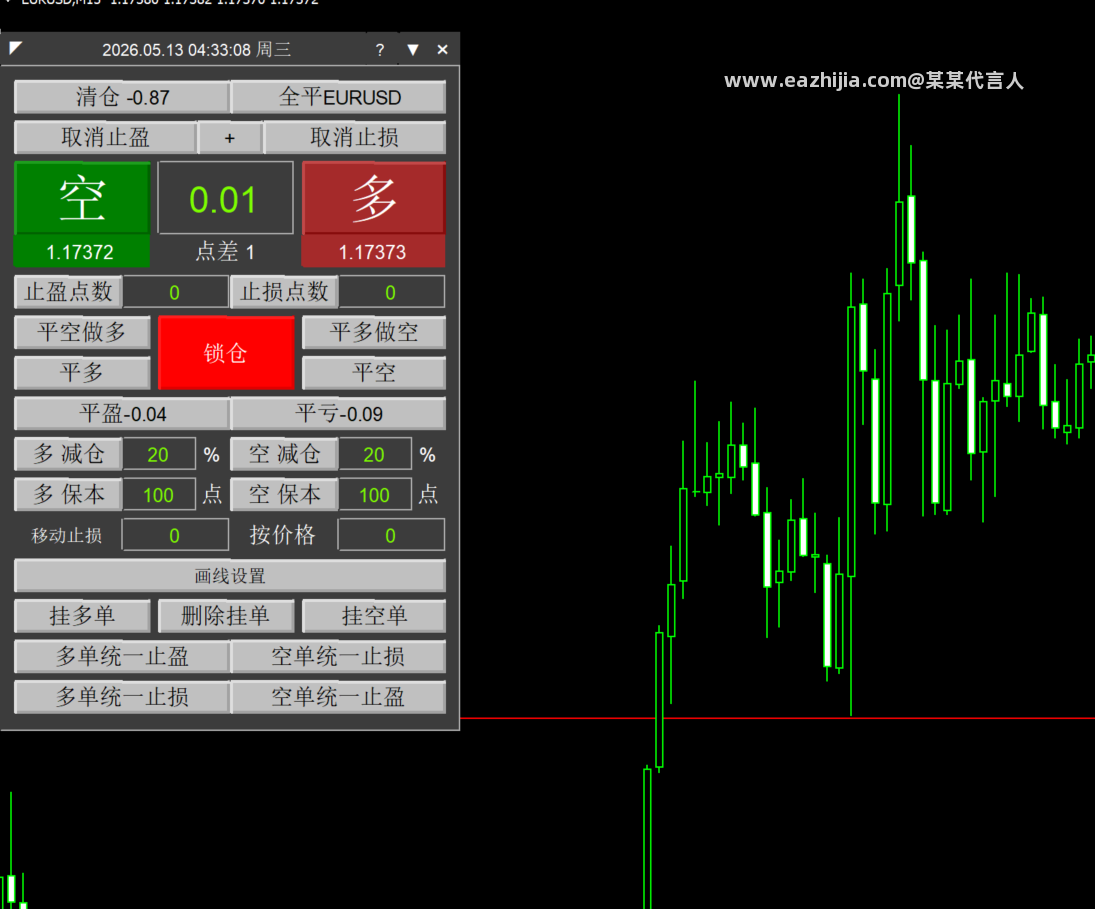Click the 清仓 -0.87 button
1095x909 pixels.
(x=122, y=96)
